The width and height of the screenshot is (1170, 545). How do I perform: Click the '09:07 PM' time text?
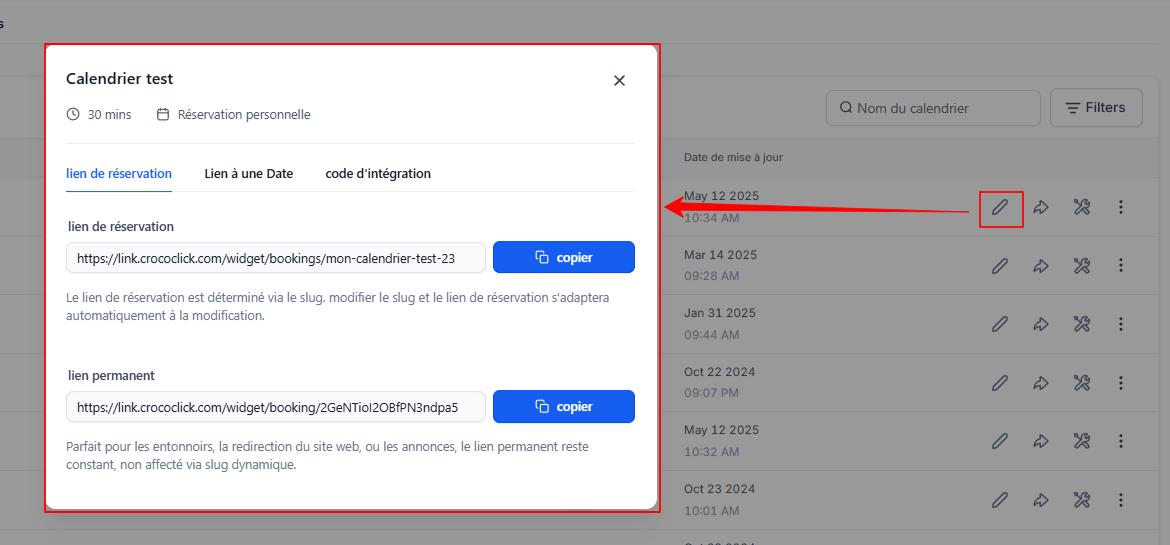point(712,393)
